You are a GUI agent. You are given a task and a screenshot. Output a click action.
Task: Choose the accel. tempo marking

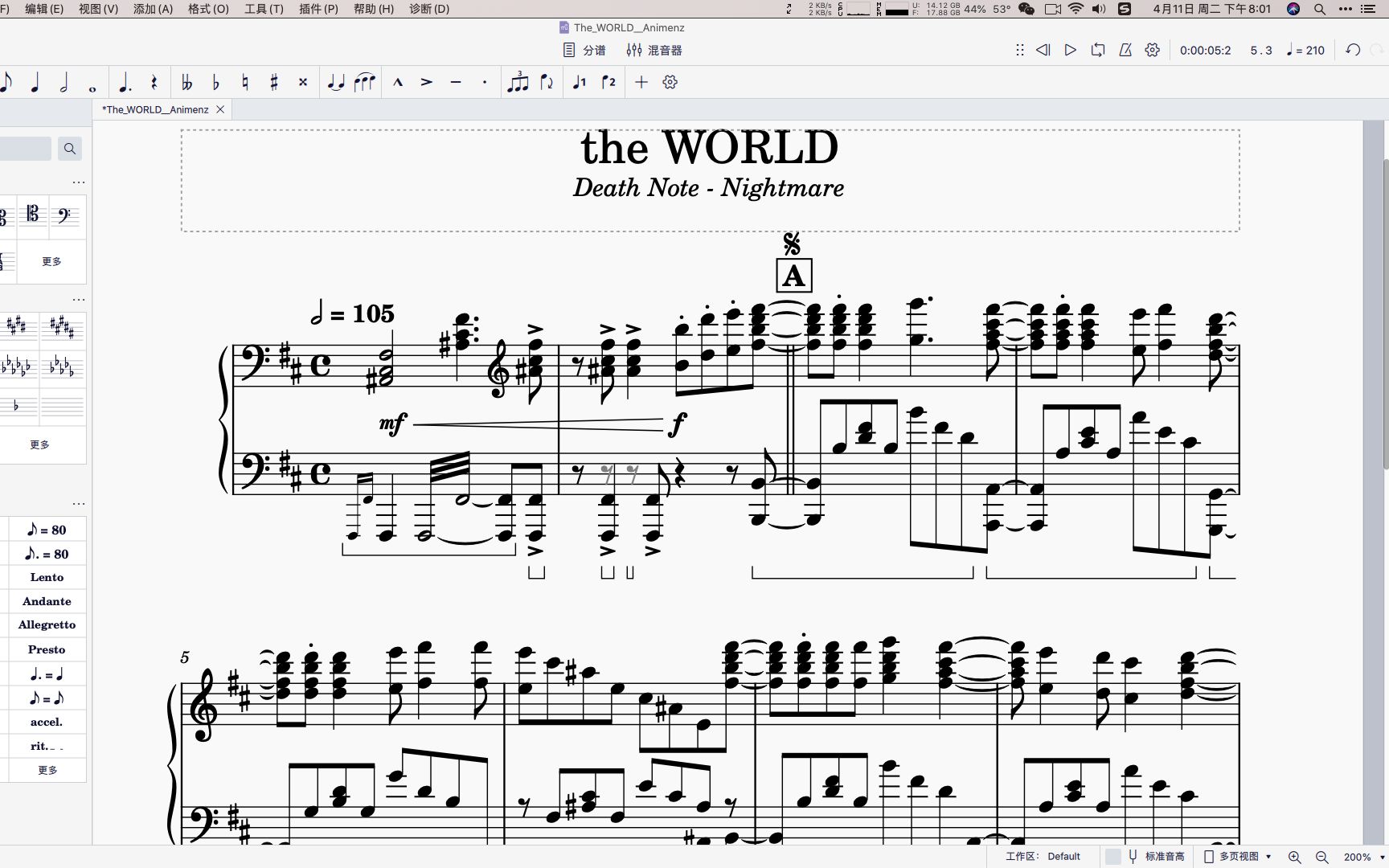(47, 722)
